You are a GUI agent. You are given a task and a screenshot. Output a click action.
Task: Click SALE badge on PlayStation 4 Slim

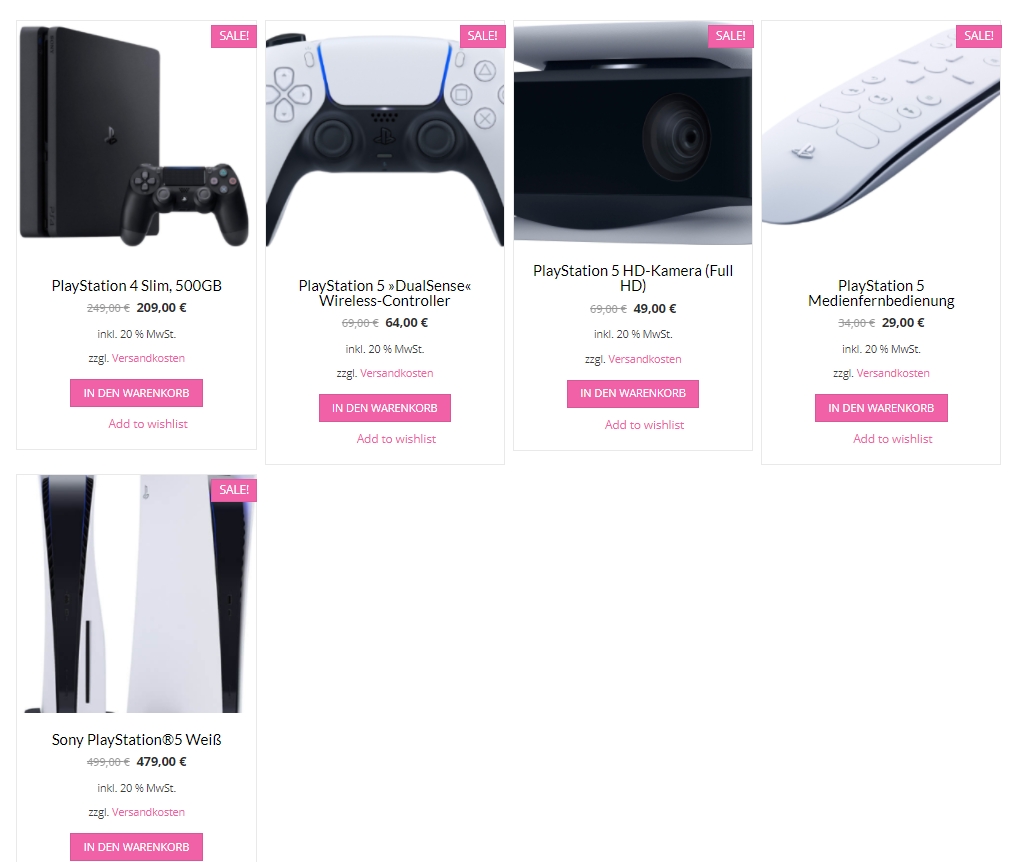(x=234, y=36)
